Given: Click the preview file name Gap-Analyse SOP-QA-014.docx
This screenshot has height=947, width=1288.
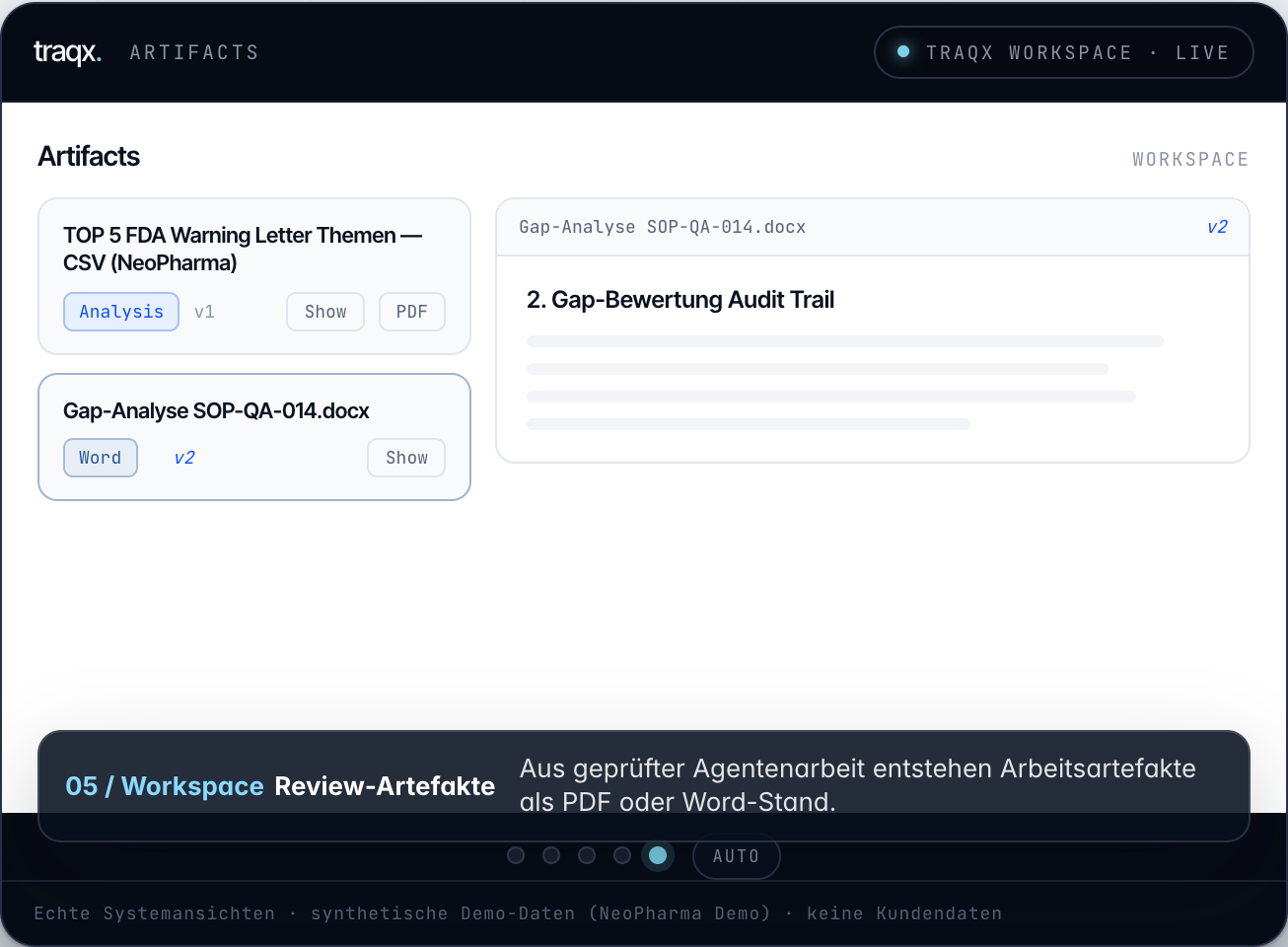Looking at the screenshot, I should (x=663, y=227).
